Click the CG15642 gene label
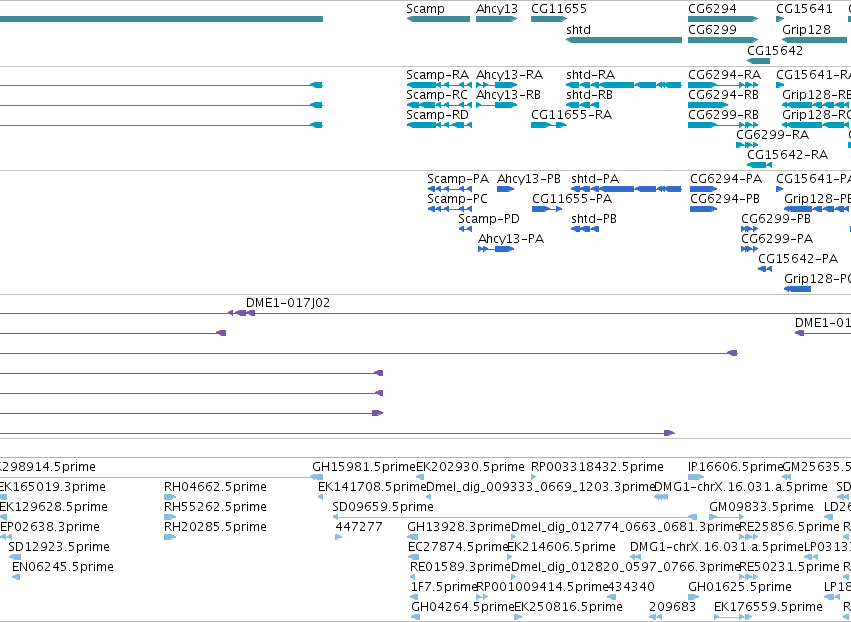Image resolution: width=851 pixels, height=622 pixels. click(774, 50)
